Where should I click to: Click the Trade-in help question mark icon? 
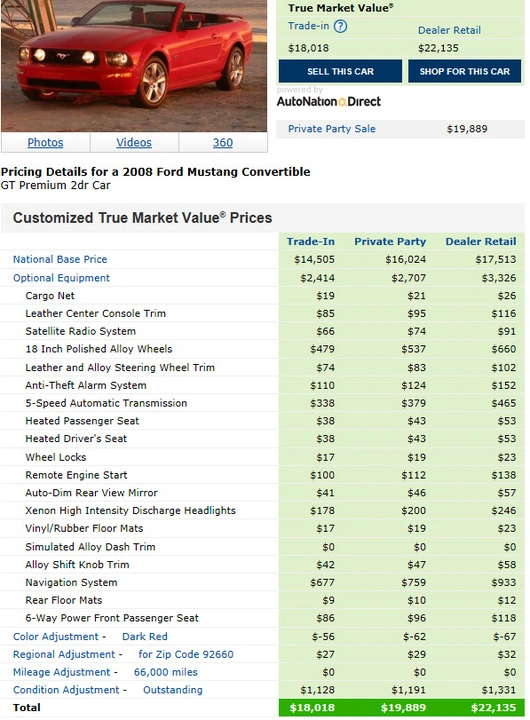(x=340, y=26)
